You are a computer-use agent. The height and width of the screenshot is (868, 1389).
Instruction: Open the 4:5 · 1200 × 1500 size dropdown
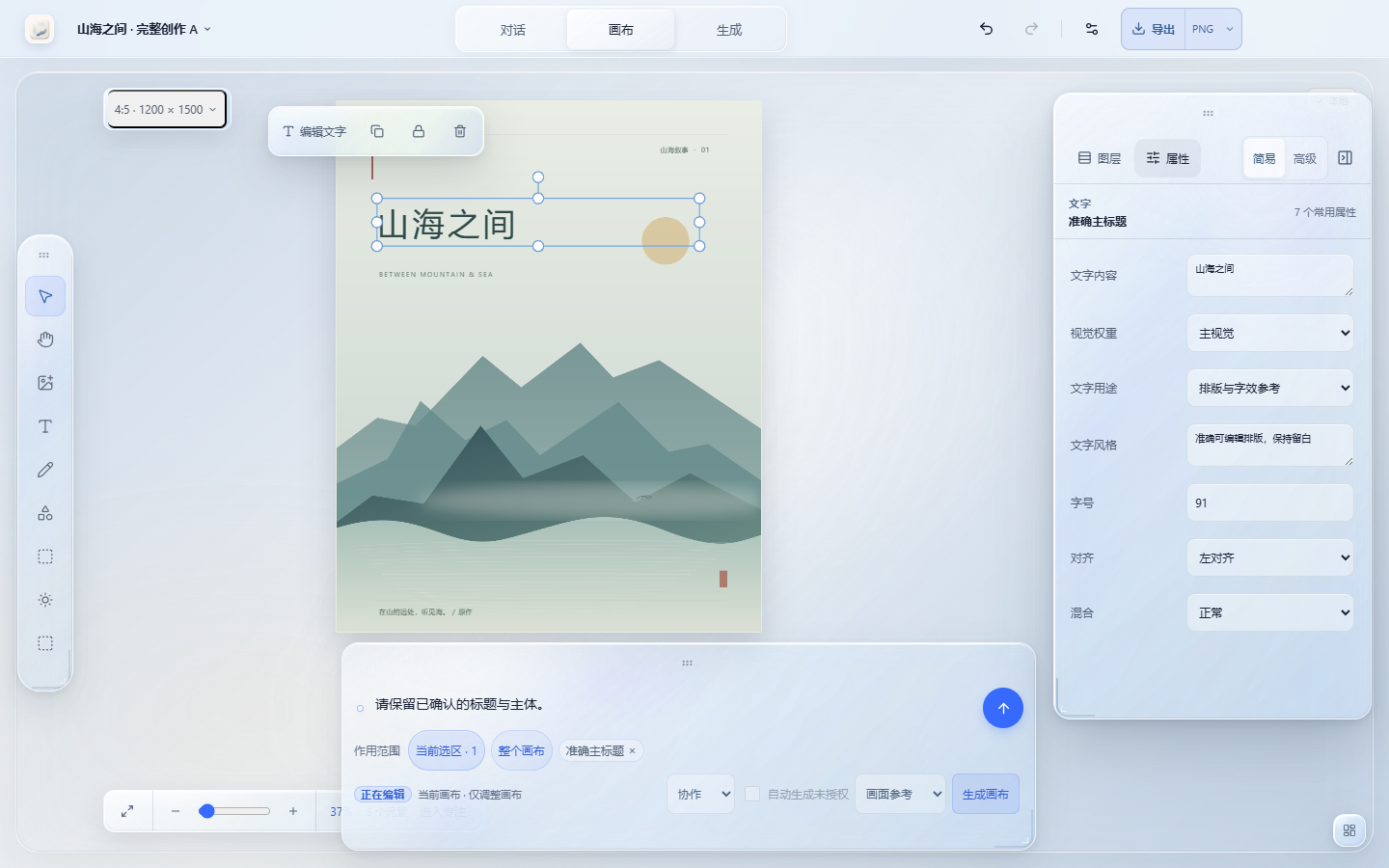coord(166,109)
